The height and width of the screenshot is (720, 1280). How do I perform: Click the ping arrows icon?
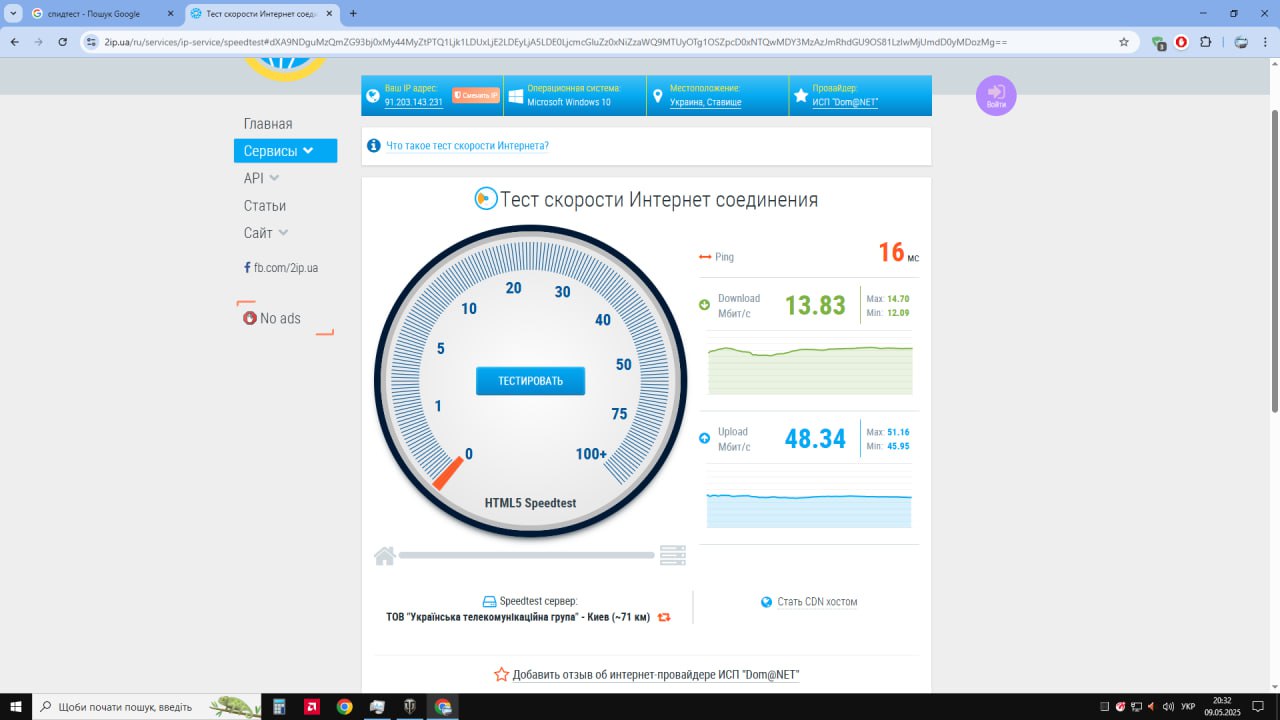pos(705,257)
